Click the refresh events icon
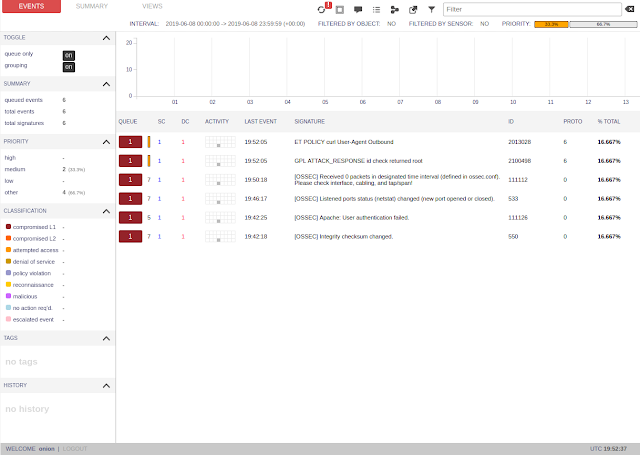Image resolution: width=640 pixels, height=455 pixels. coord(322,9)
